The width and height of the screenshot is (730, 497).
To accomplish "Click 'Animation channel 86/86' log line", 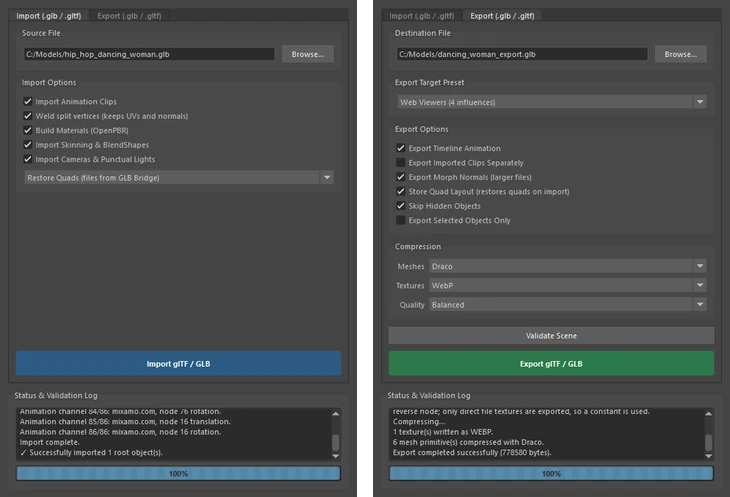I will click(120, 432).
